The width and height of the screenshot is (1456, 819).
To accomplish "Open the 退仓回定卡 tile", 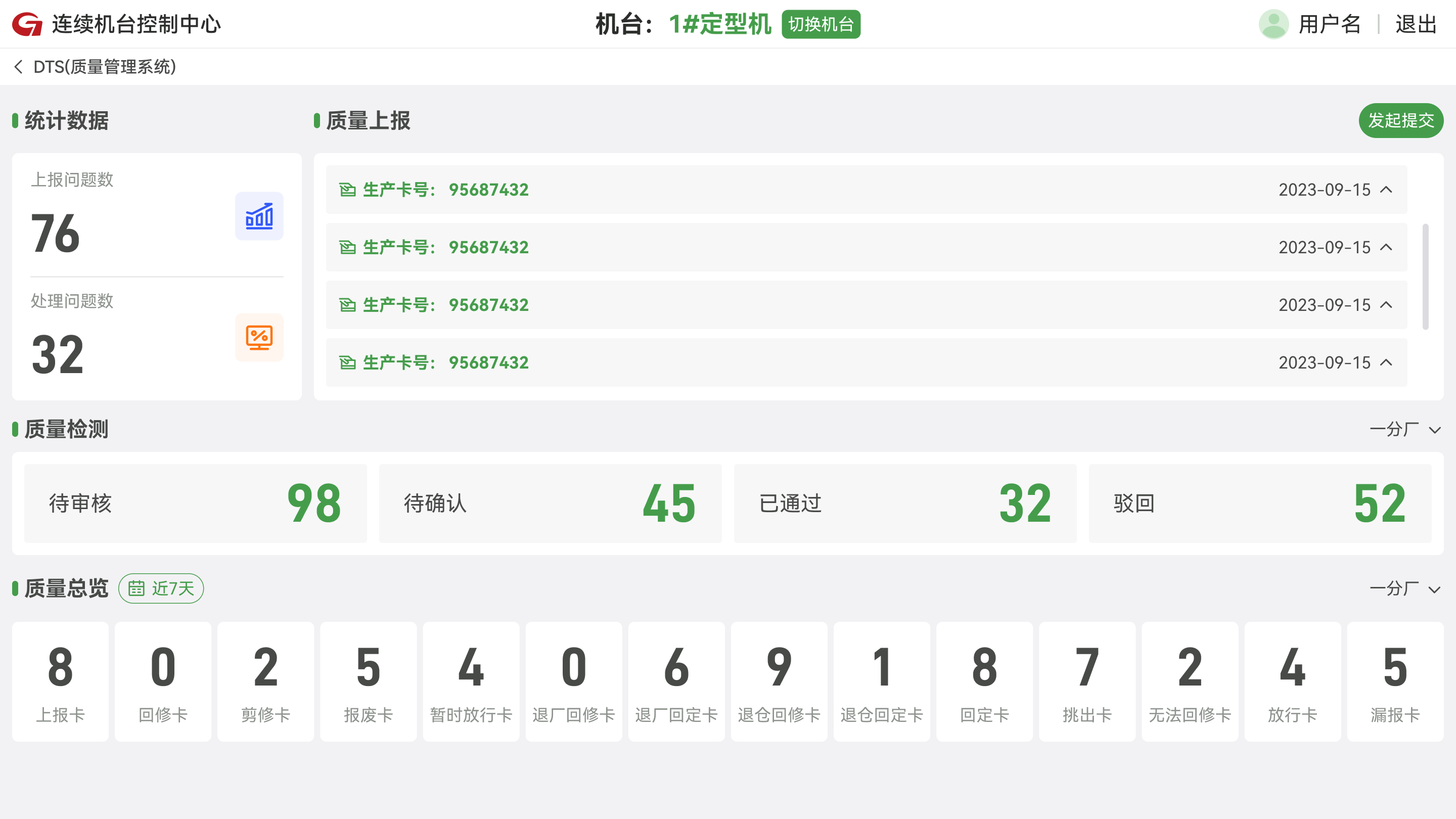I will tap(882, 681).
